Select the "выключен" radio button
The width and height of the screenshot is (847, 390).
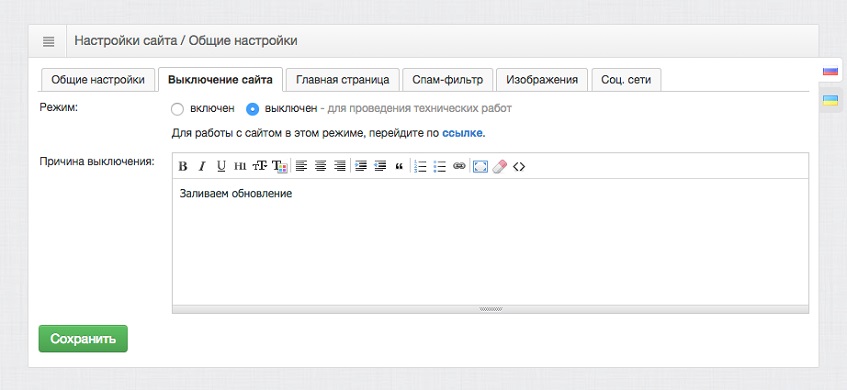252,110
